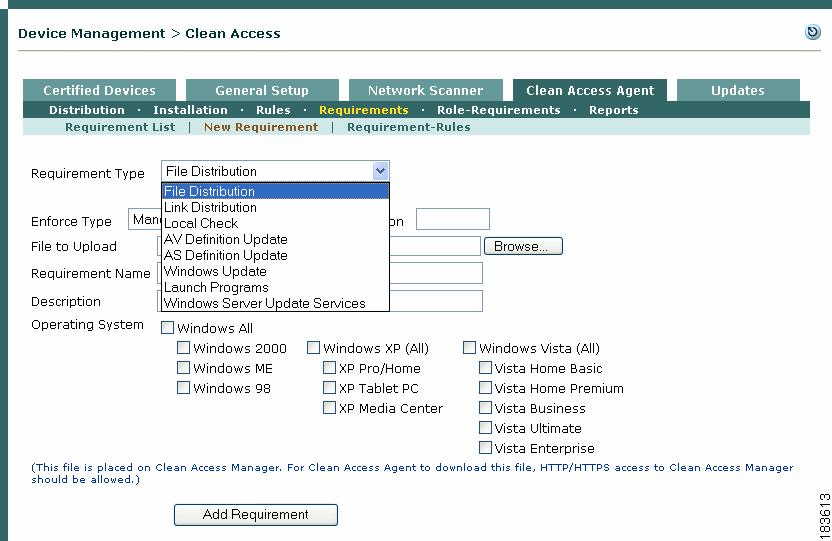Choose Windows Update from the list
This screenshot has width=832, height=541.
[275, 271]
